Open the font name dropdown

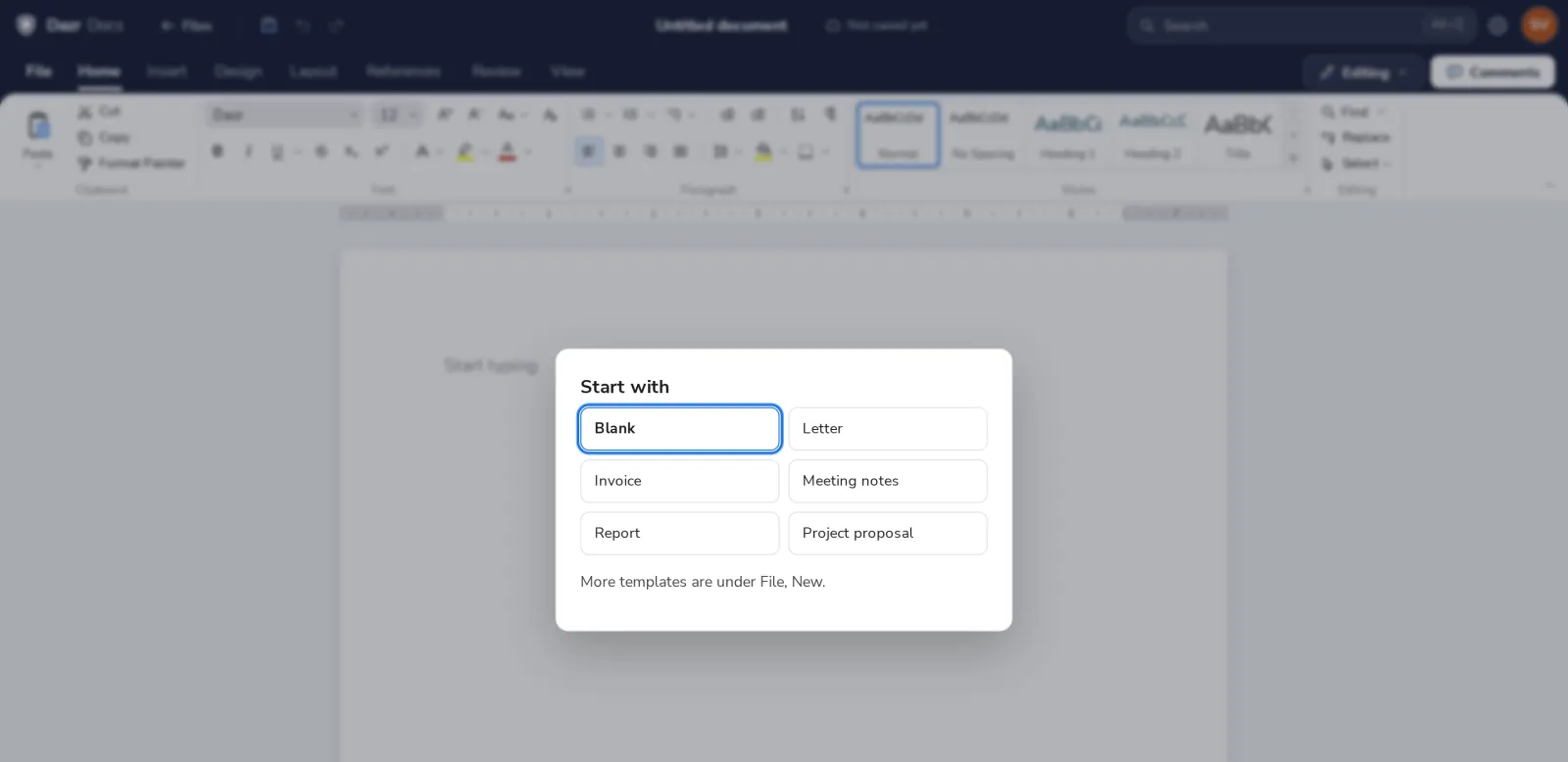pos(284,116)
